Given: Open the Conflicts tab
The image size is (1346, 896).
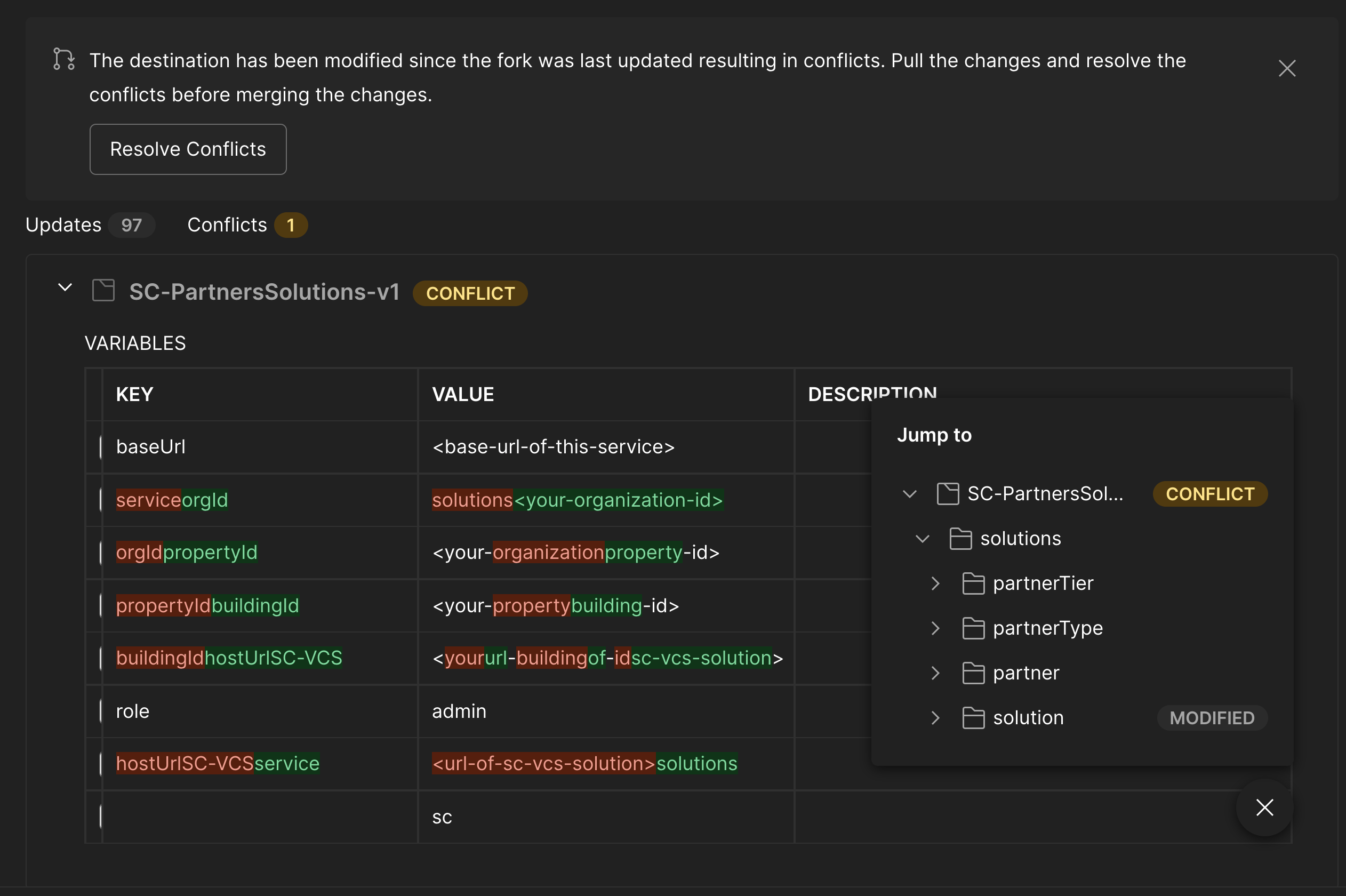Looking at the screenshot, I should pos(227,225).
